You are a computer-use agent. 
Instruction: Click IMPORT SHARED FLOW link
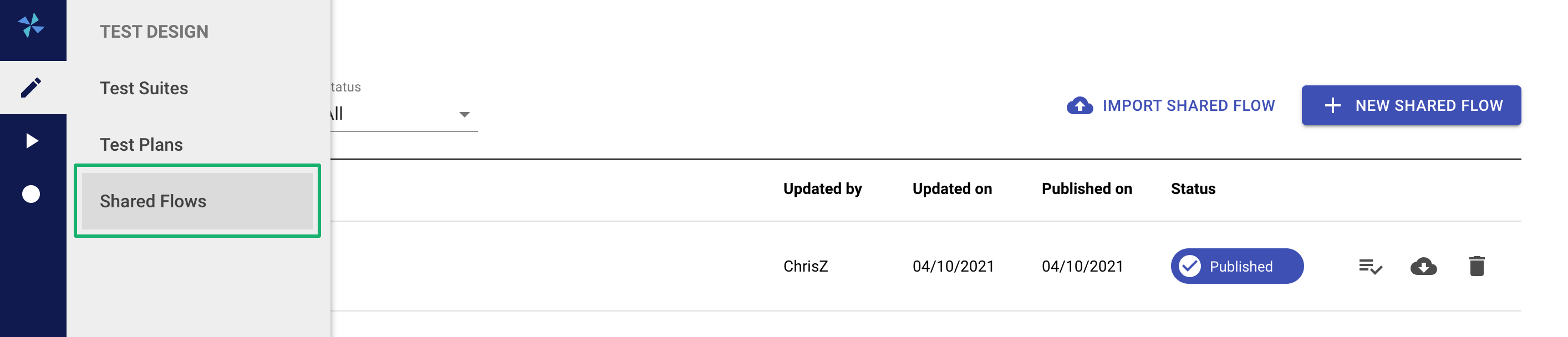coord(1170,106)
